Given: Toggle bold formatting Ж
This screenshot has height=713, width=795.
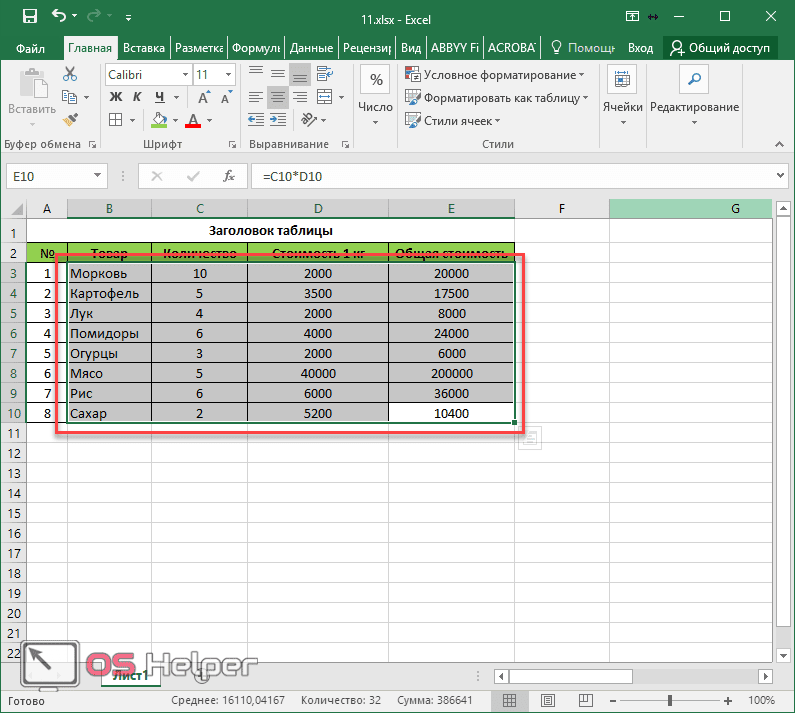Looking at the screenshot, I should coord(116,97).
